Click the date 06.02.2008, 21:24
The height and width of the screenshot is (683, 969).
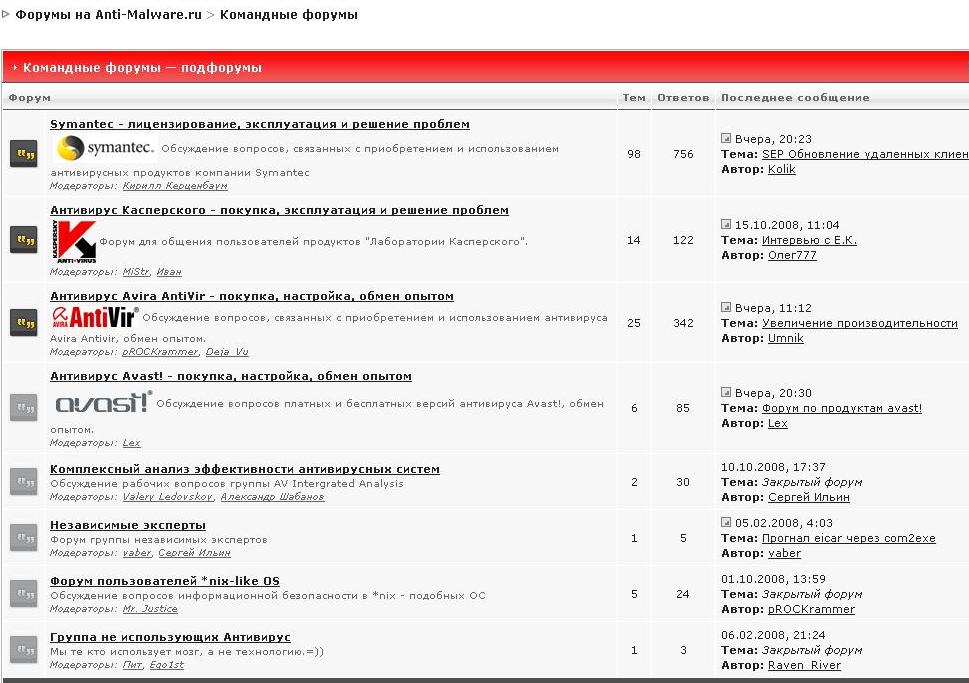(x=773, y=635)
